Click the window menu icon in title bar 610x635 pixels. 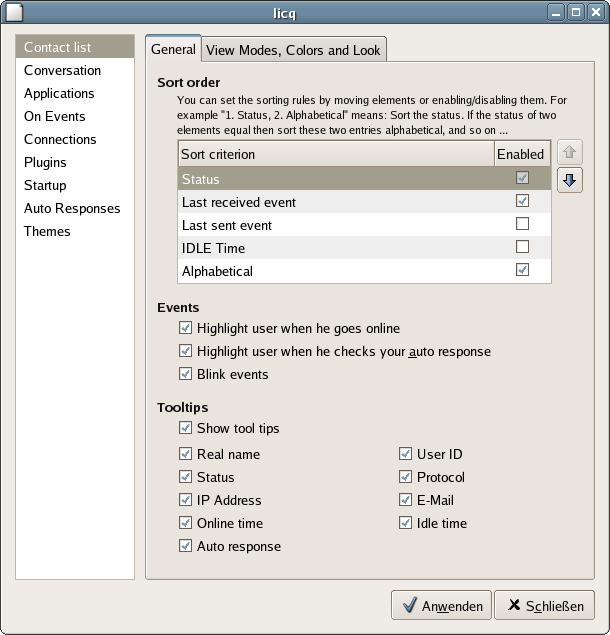pyautogui.click(x=14, y=13)
